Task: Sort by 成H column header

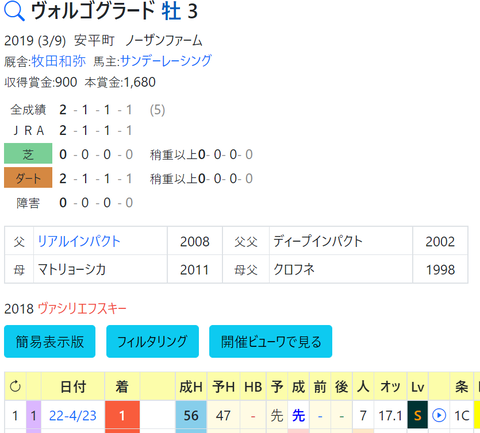Action: (191, 387)
